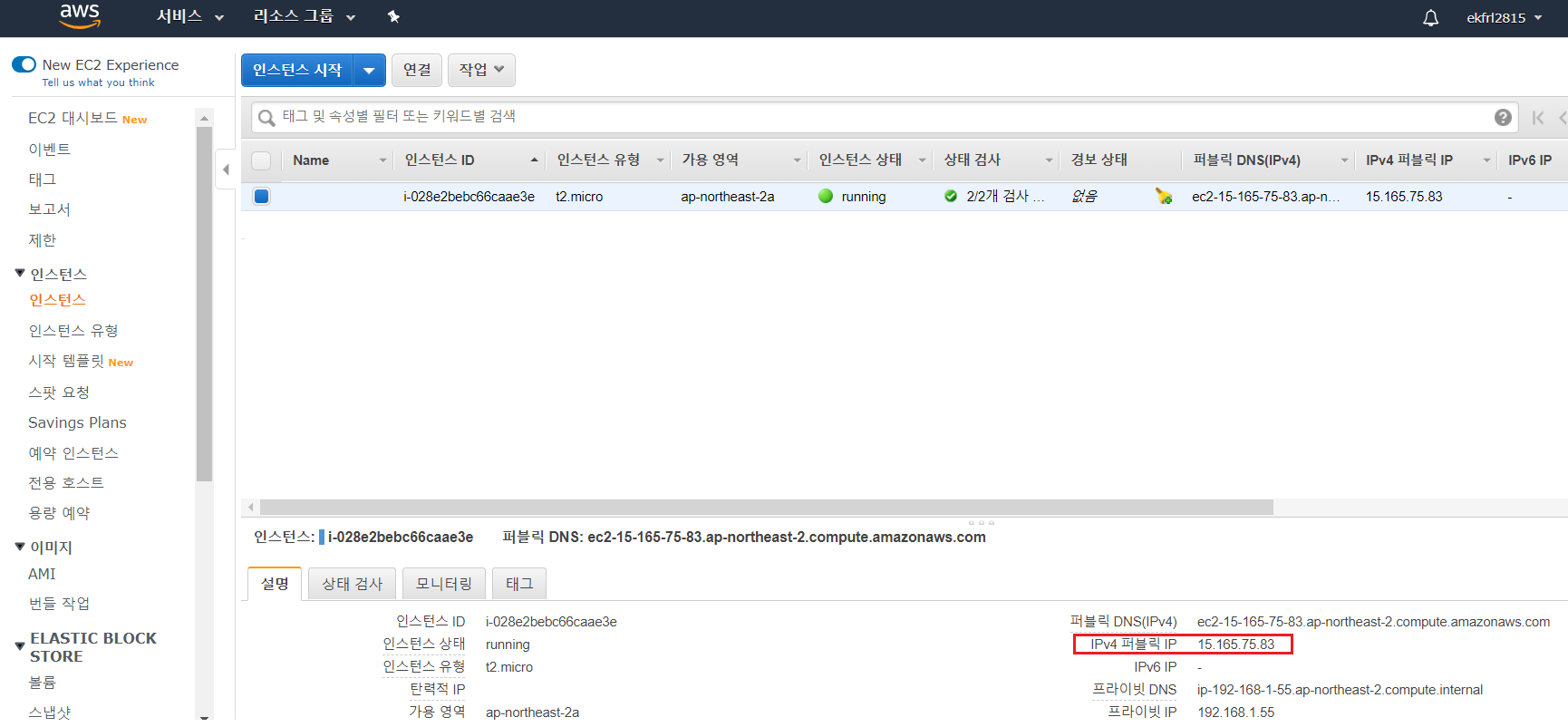Screen dimensions: 1568x727
Task: Open the launch instance split-button arrow
Action: (x=369, y=70)
